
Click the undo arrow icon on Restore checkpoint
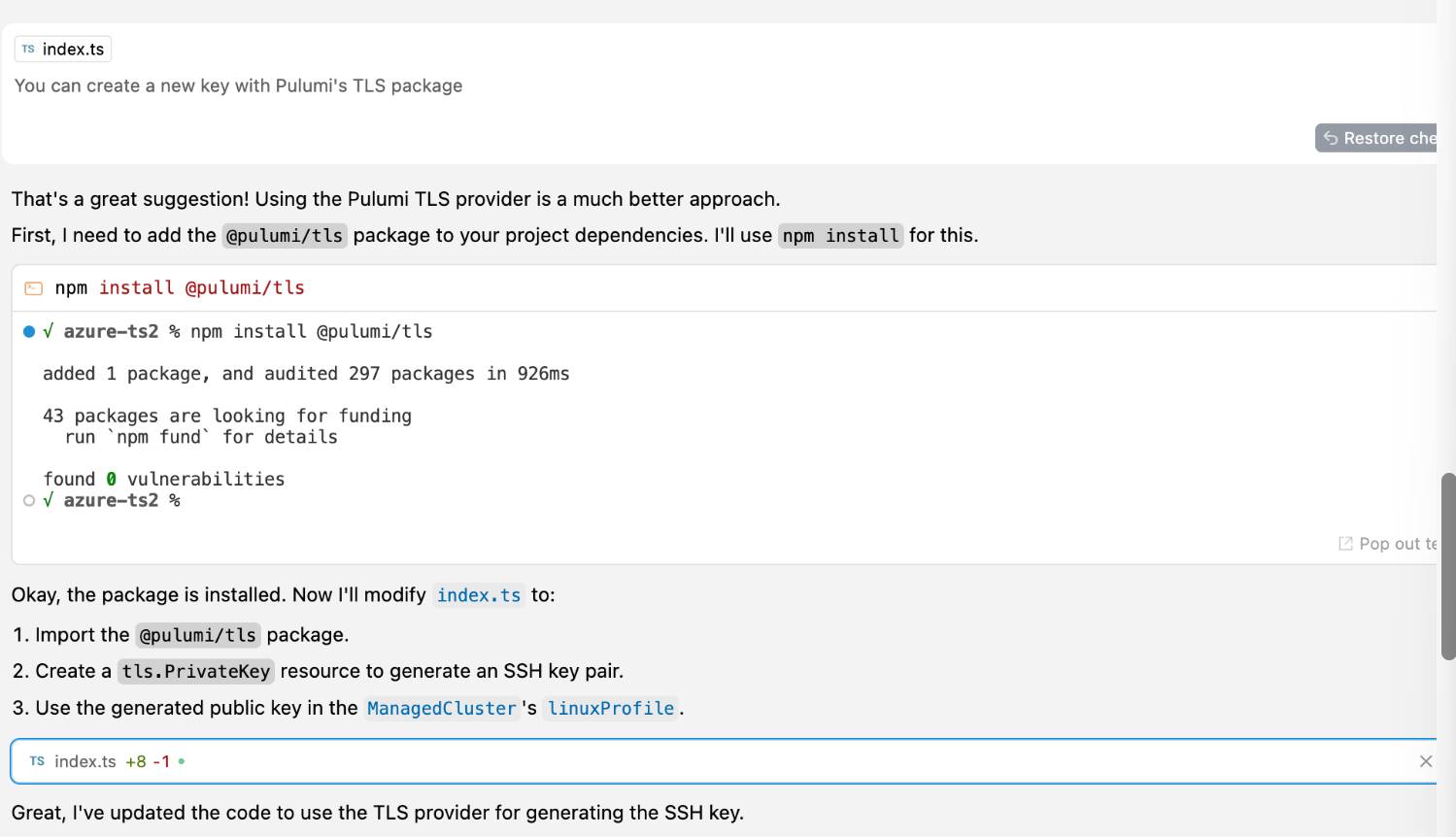coord(1331,138)
